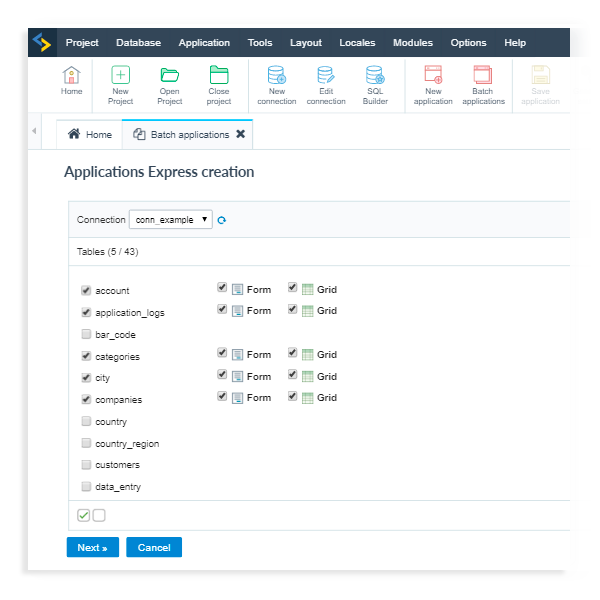Uncheck the account table checkbox
The width and height of the screenshot is (600, 600).
point(86,291)
